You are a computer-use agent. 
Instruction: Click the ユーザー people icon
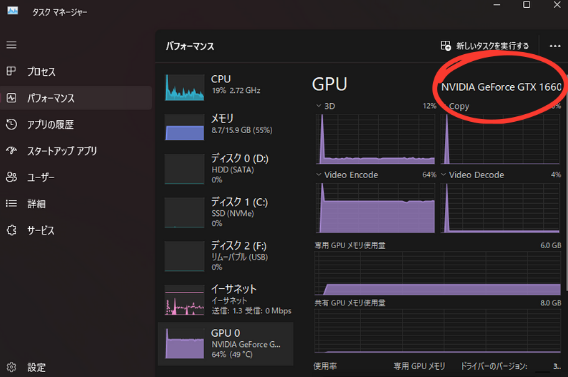coord(11,177)
